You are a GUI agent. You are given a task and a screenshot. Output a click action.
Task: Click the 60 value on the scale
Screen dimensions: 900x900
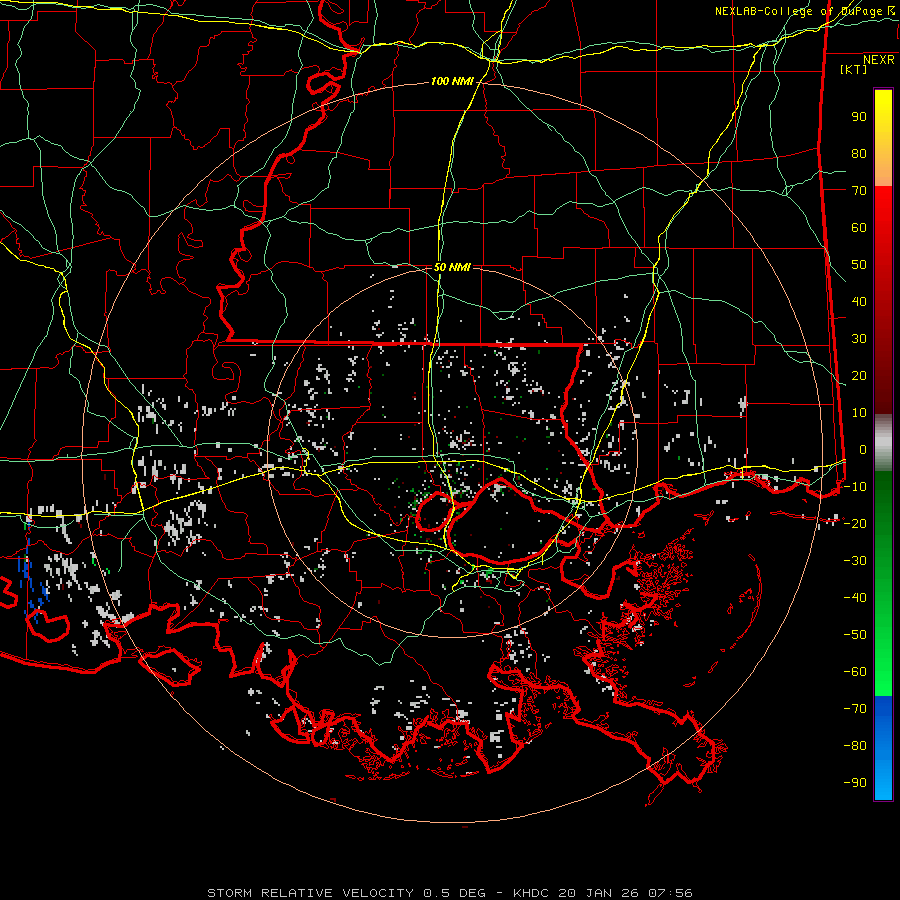tap(859, 227)
